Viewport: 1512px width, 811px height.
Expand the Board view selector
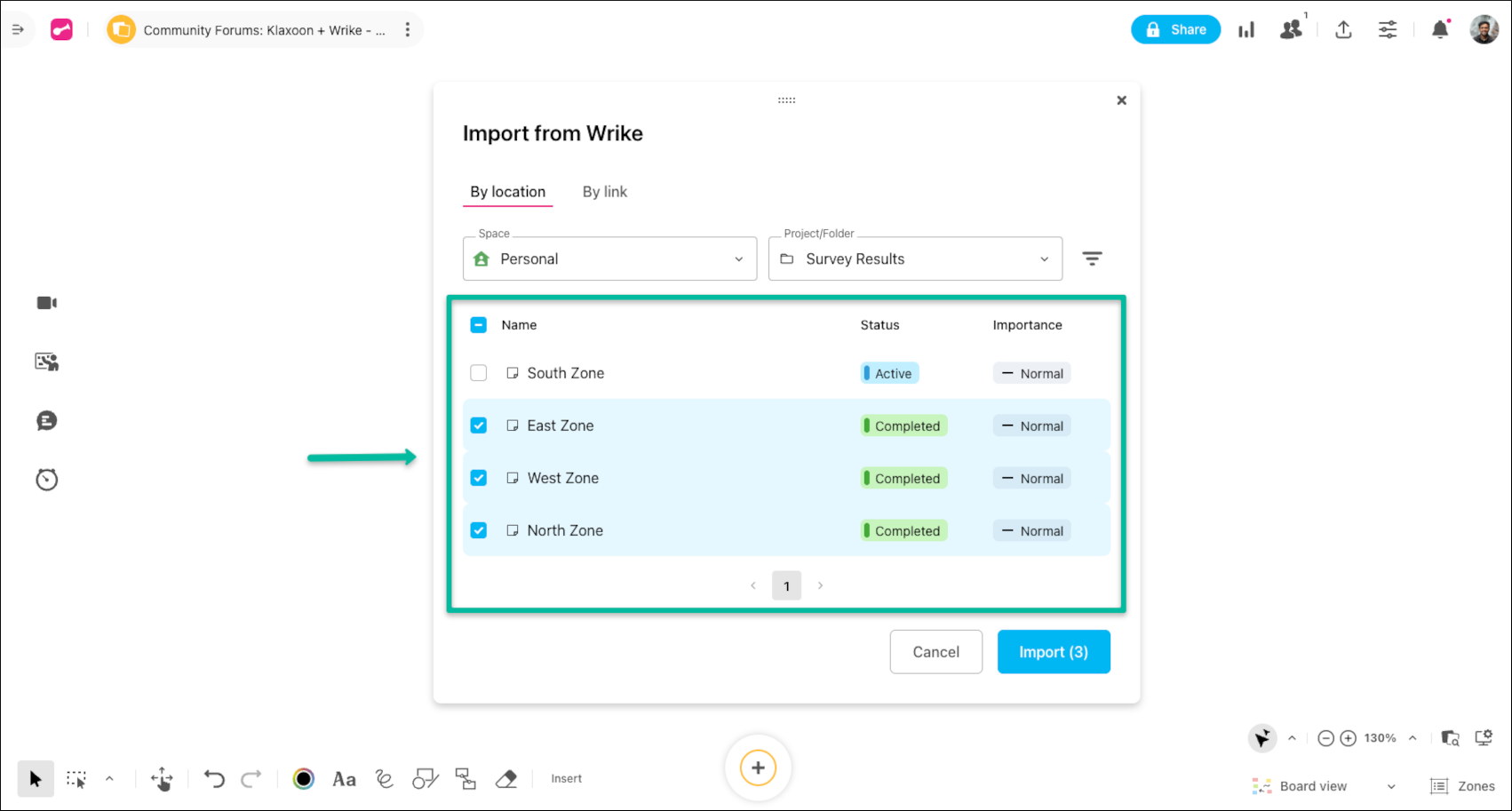click(1390, 785)
